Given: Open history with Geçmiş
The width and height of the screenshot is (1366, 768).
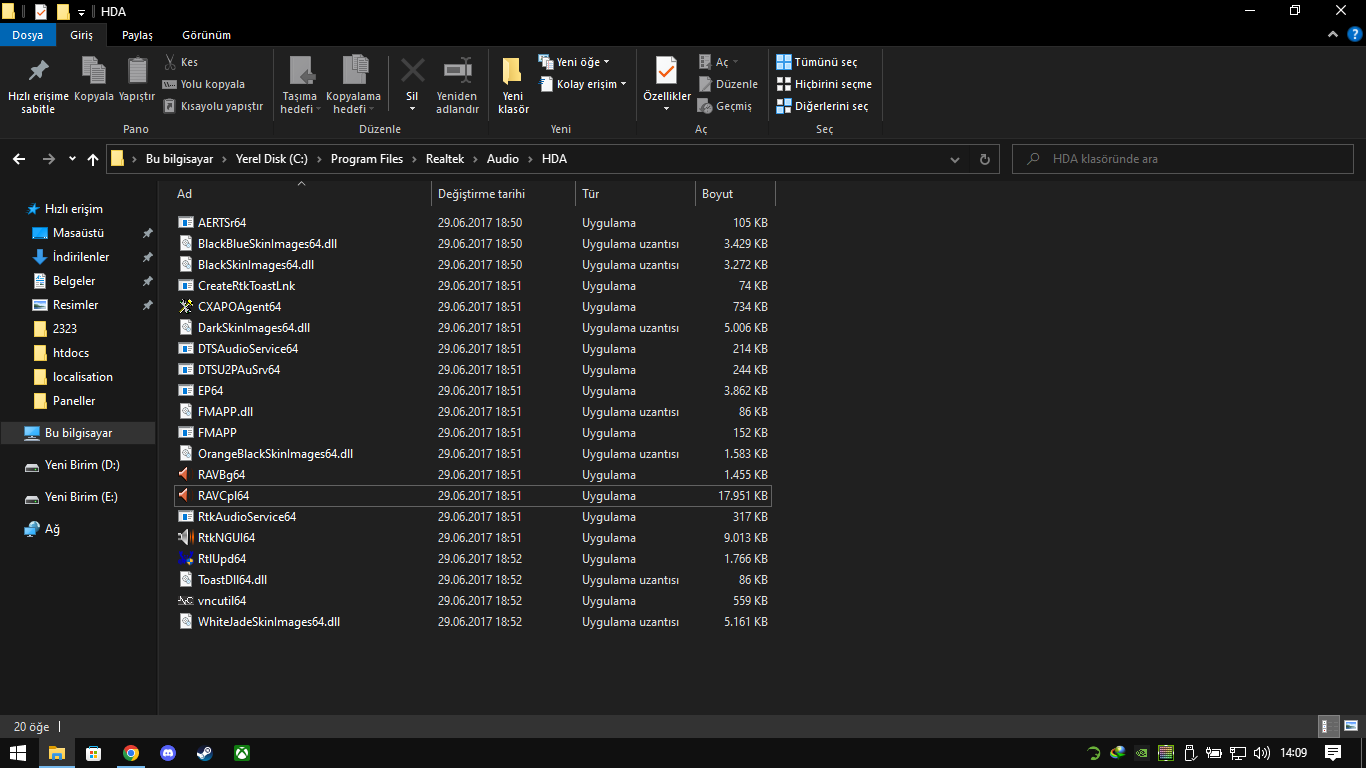Looking at the screenshot, I should [x=725, y=106].
